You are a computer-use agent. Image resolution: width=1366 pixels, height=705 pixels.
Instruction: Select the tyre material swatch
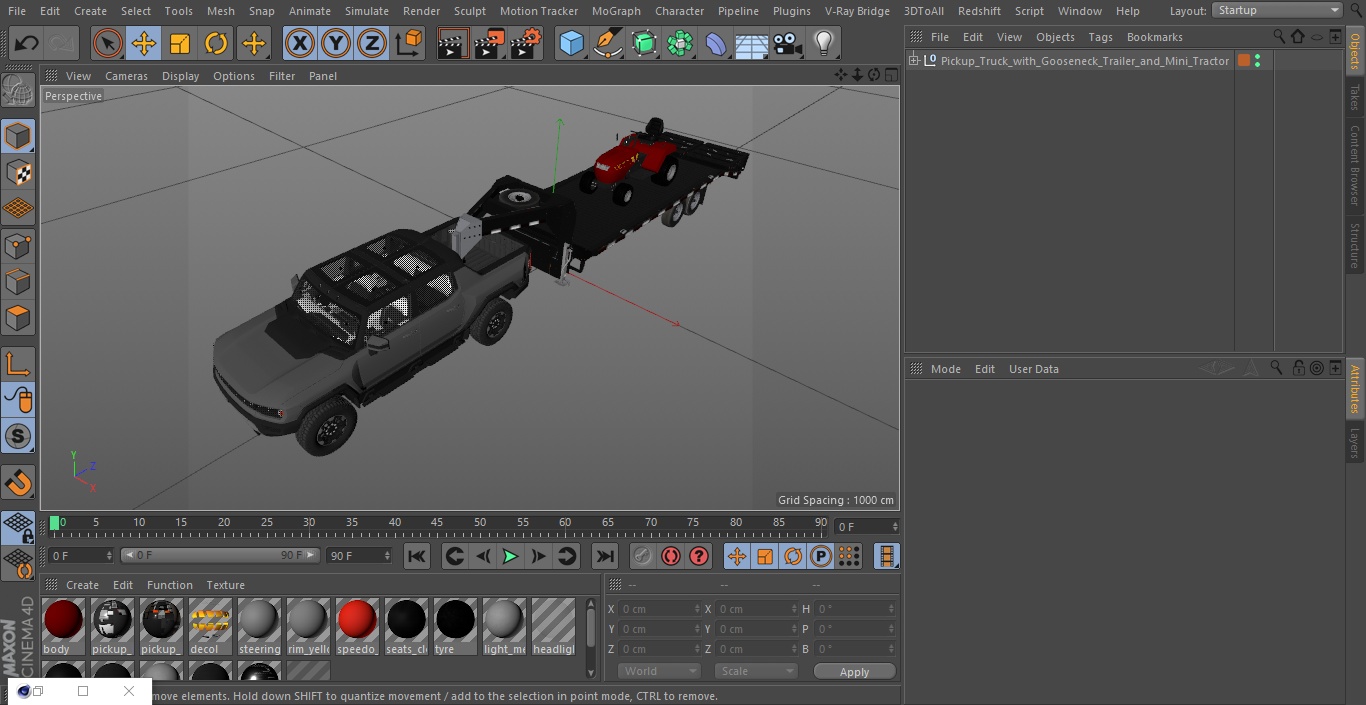[x=455, y=626]
